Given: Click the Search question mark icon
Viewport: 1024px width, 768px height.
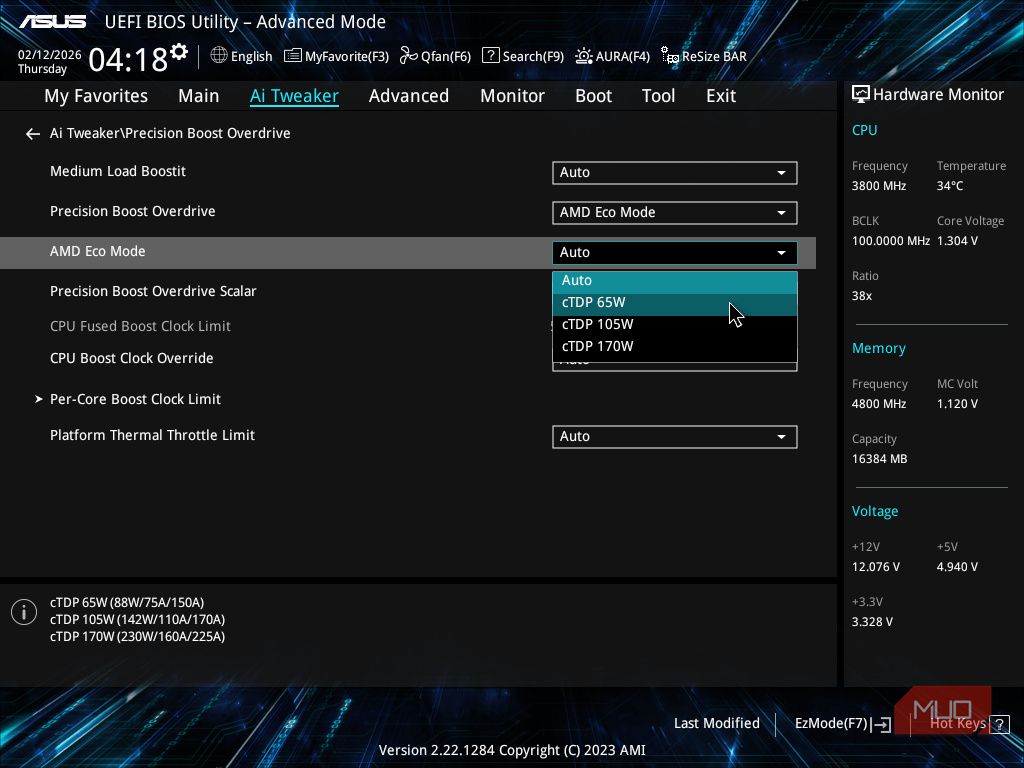Looking at the screenshot, I should click(490, 56).
